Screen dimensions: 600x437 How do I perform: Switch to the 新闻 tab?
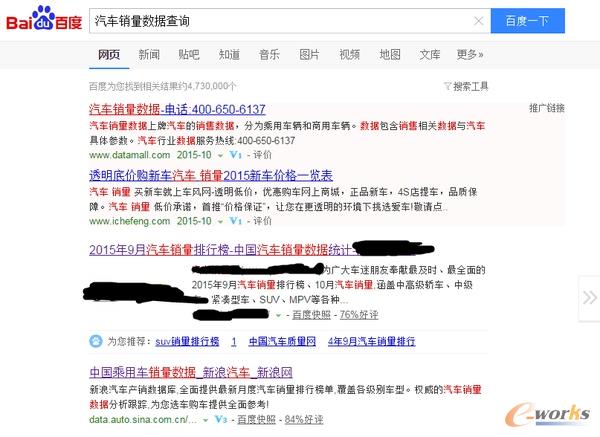coord(149,55)
